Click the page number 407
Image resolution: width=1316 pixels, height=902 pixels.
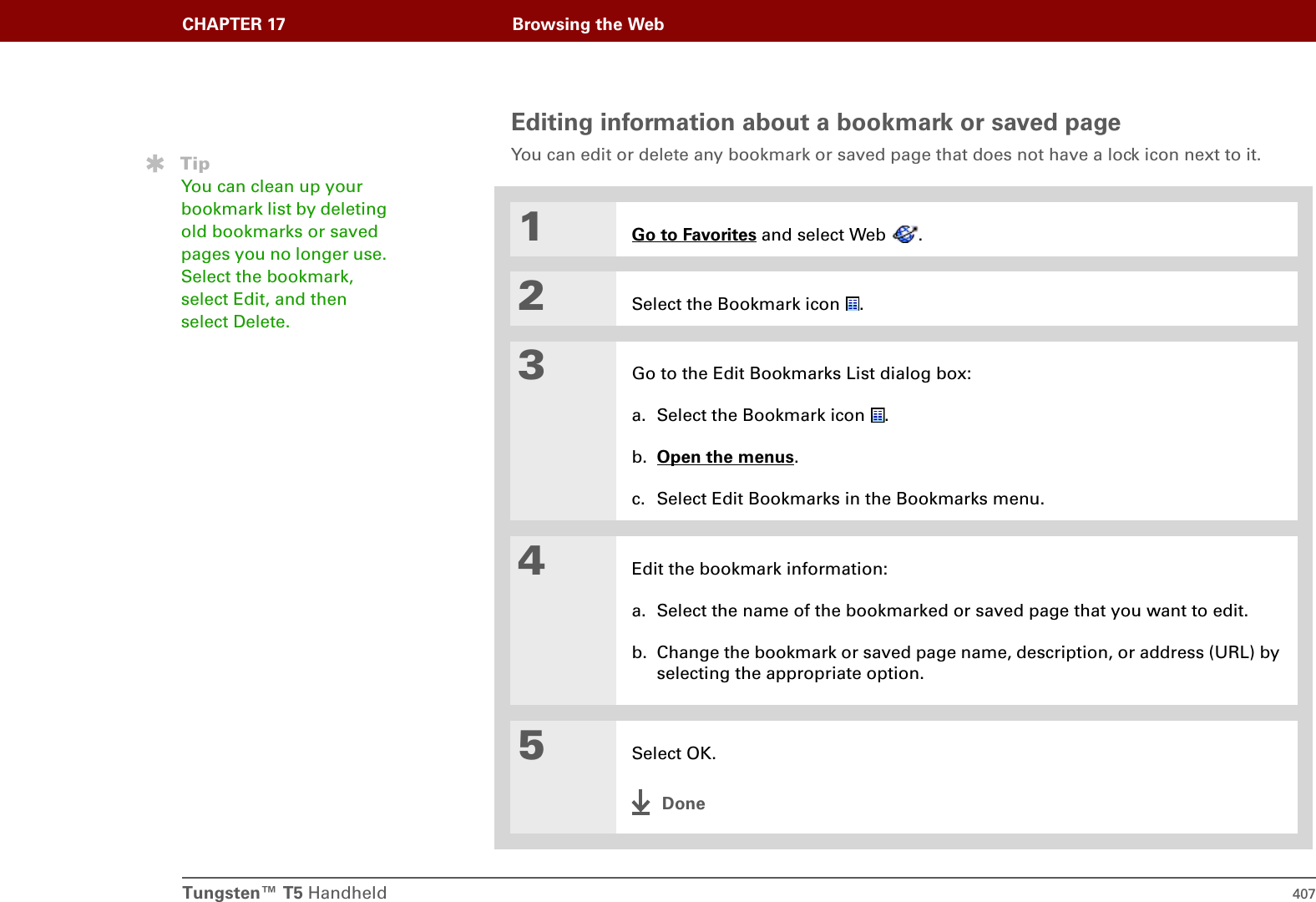(x=1303, y=894)
